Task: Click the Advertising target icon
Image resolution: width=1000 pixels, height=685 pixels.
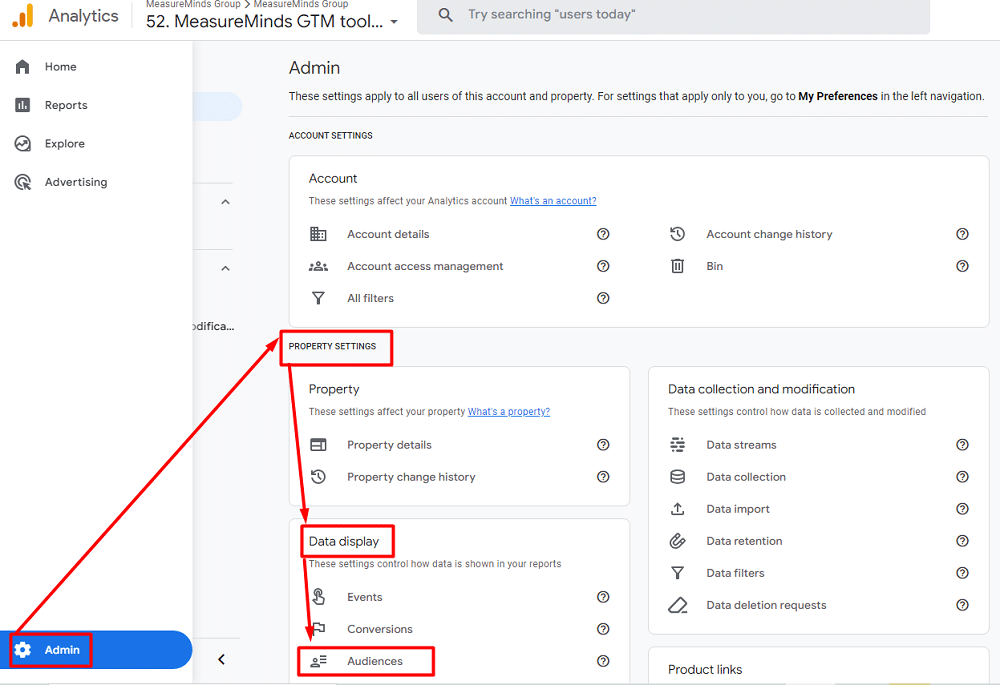Action: click(23, 182)
